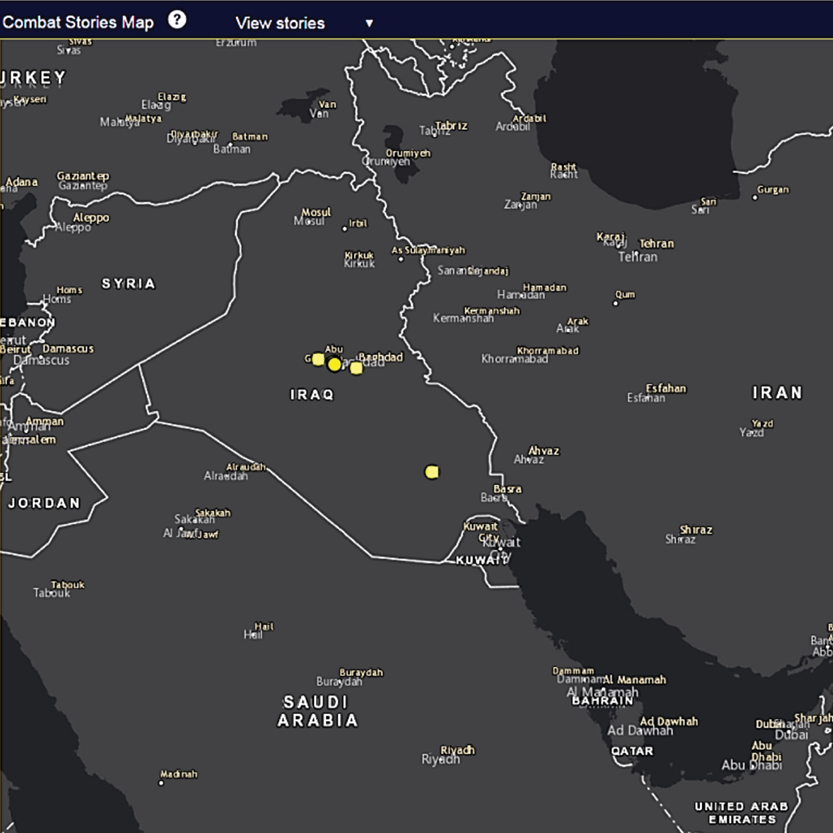Select the IRAN country label
Image resolution: width=833 pixels, height=833 pixels.
coord(777,393)
